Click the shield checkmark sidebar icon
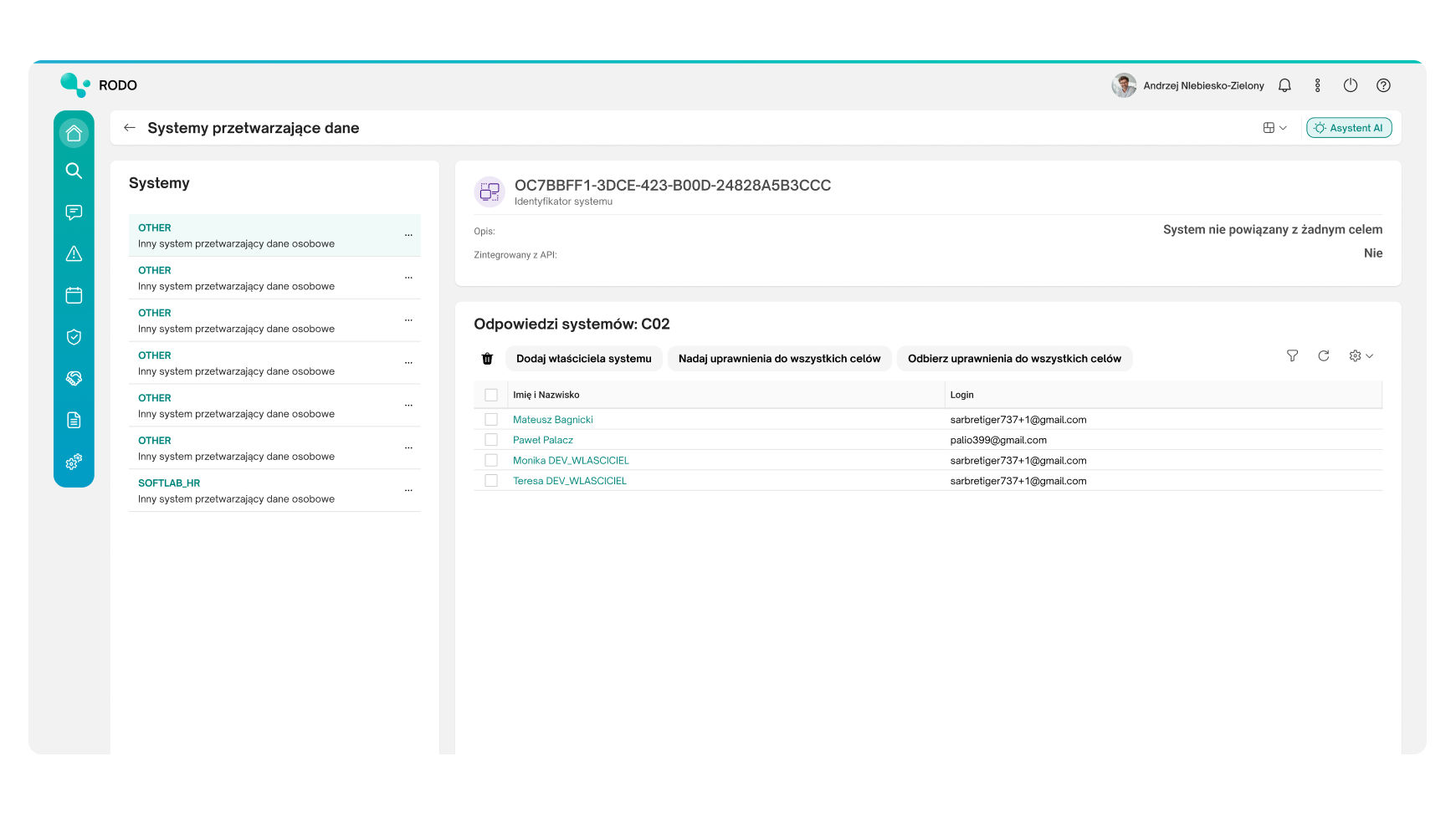1456x833 pixels. click(x=74, y=337)
